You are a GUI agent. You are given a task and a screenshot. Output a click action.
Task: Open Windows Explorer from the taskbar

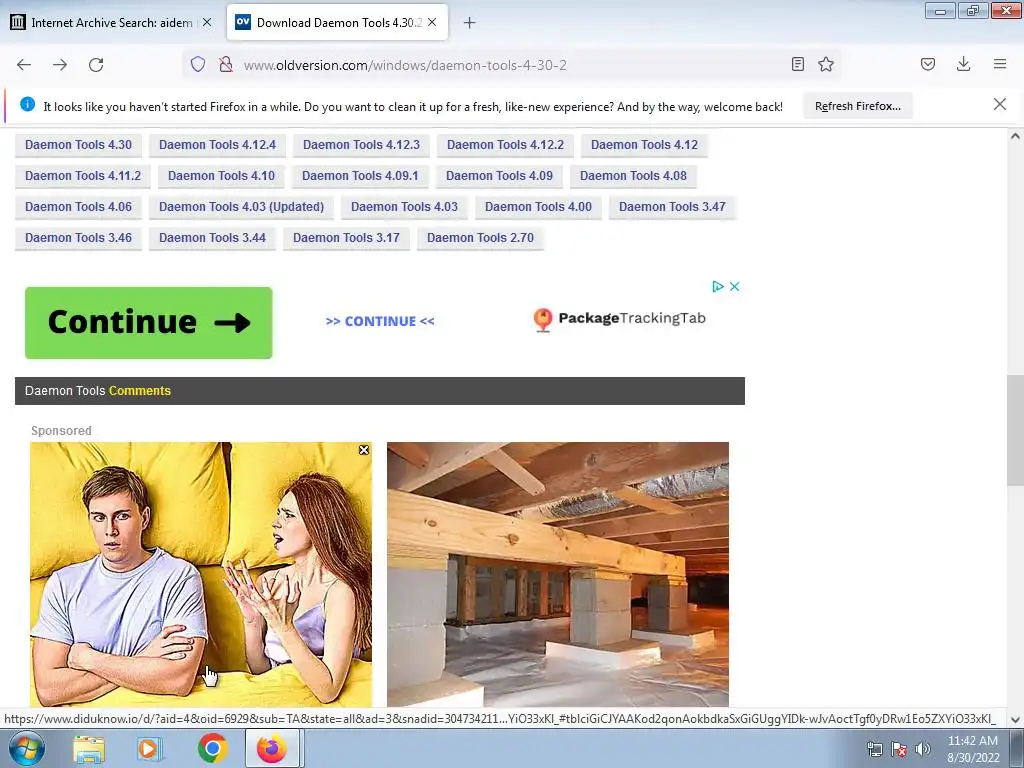point(89,749)
